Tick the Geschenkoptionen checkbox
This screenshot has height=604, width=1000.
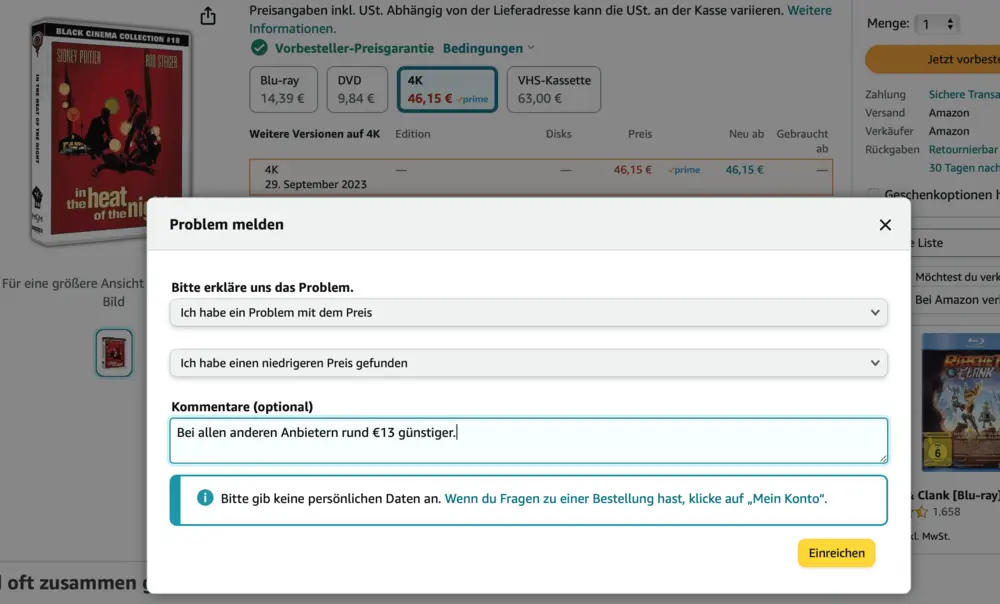tap(873, 194)
